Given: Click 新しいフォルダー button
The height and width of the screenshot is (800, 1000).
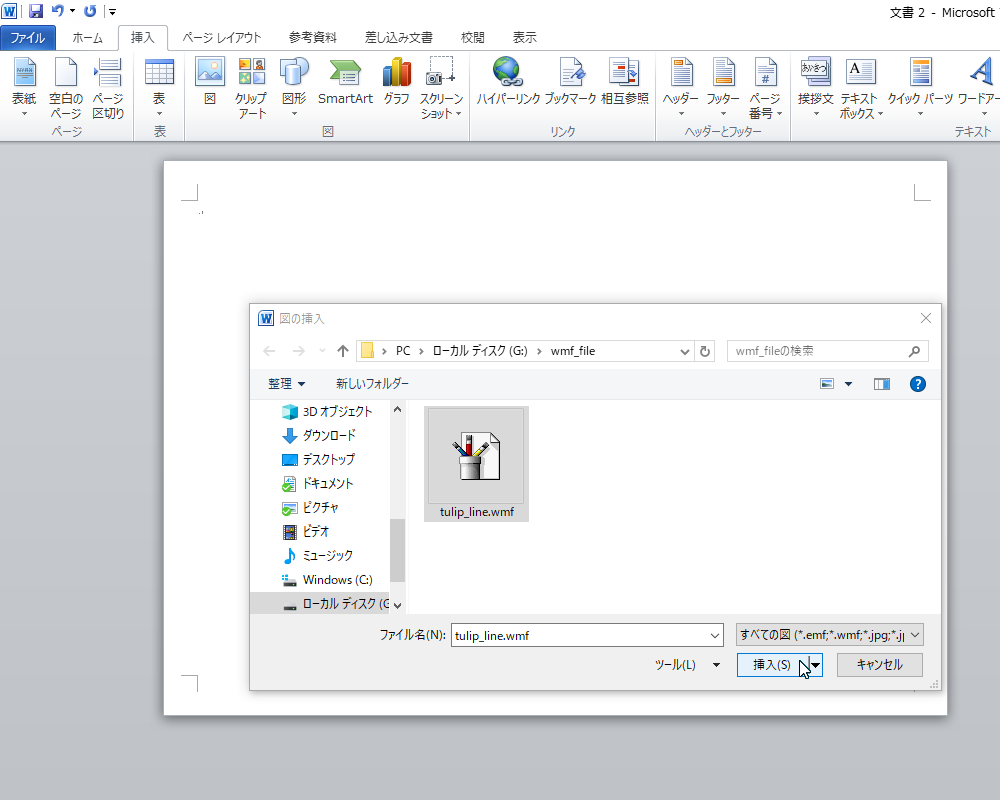Looking at the screenshot, I should 372,384.
